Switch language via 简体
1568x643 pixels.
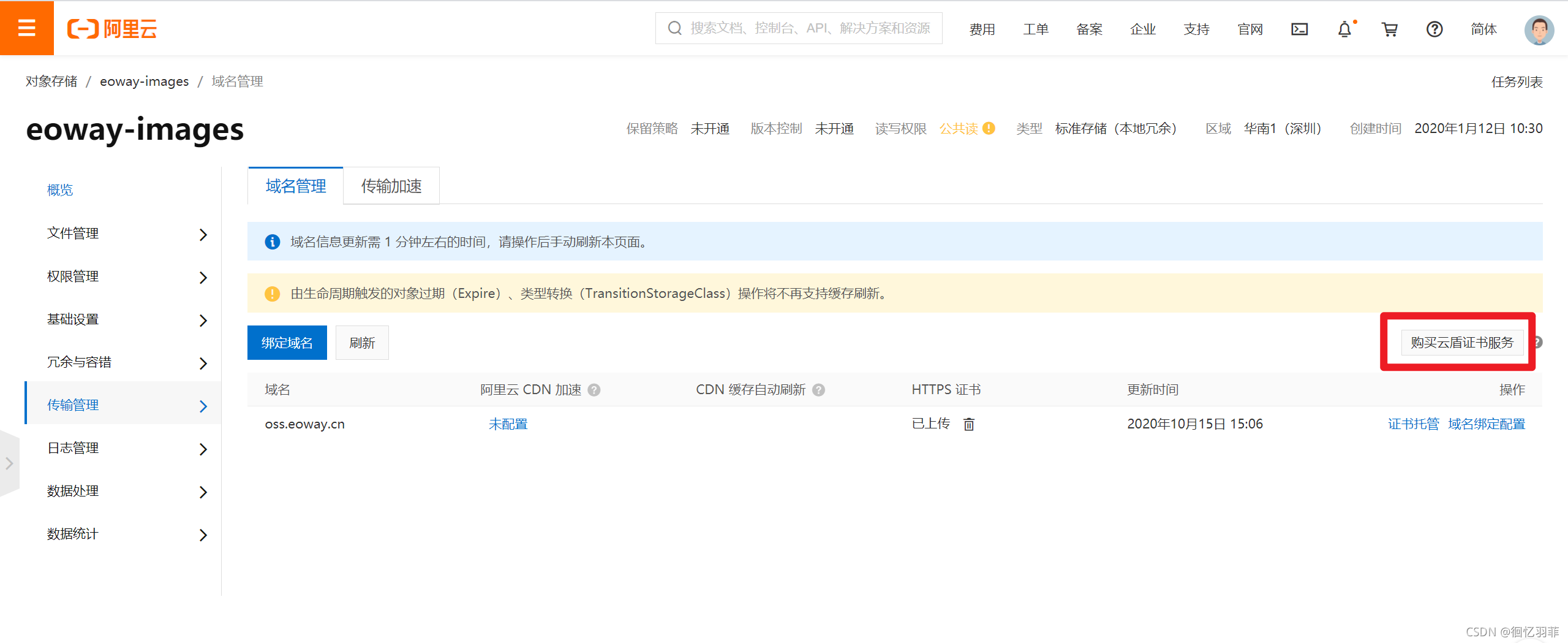coord(1483,29)
